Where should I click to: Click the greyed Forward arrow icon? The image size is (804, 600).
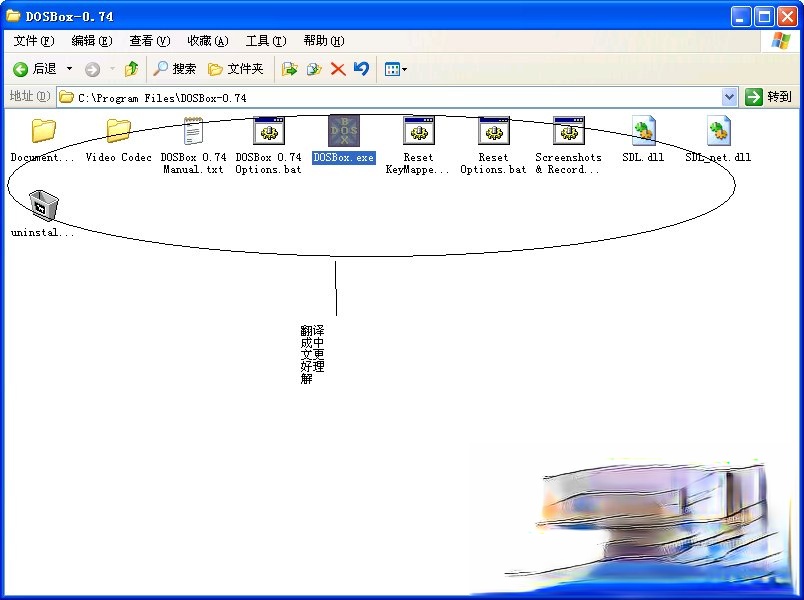pyautogui.click(x=92, y=69)
